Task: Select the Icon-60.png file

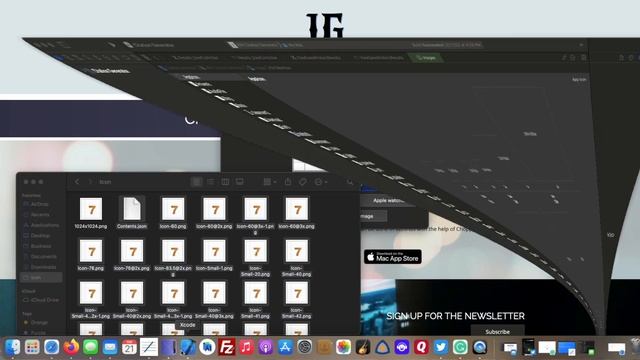Action: [x=173, y=213]
